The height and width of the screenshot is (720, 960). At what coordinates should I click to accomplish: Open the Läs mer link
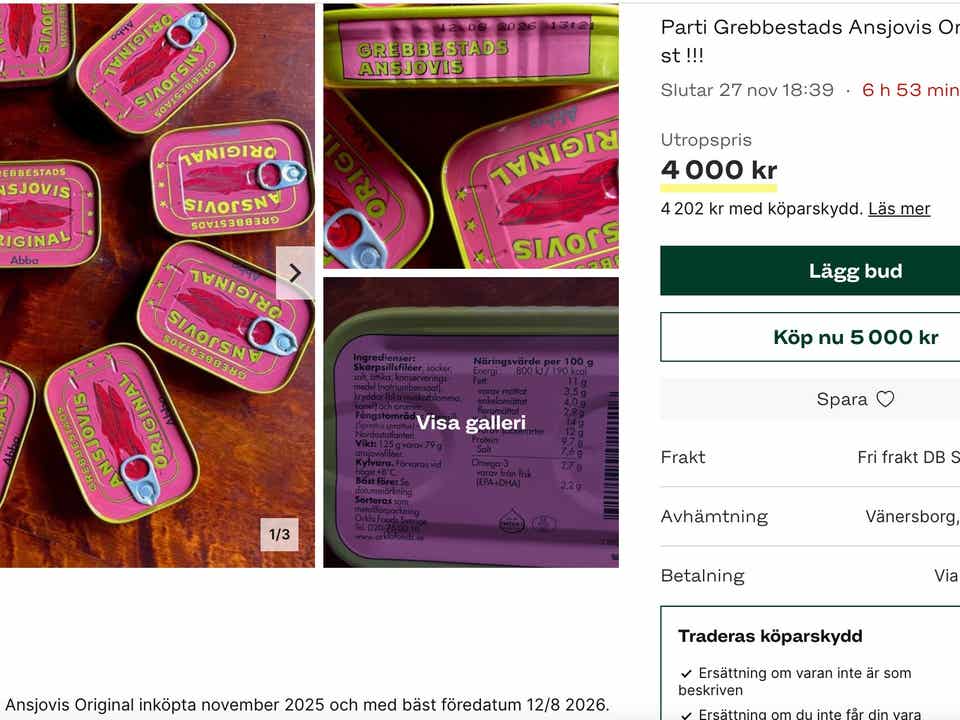(x=899, y=209)
